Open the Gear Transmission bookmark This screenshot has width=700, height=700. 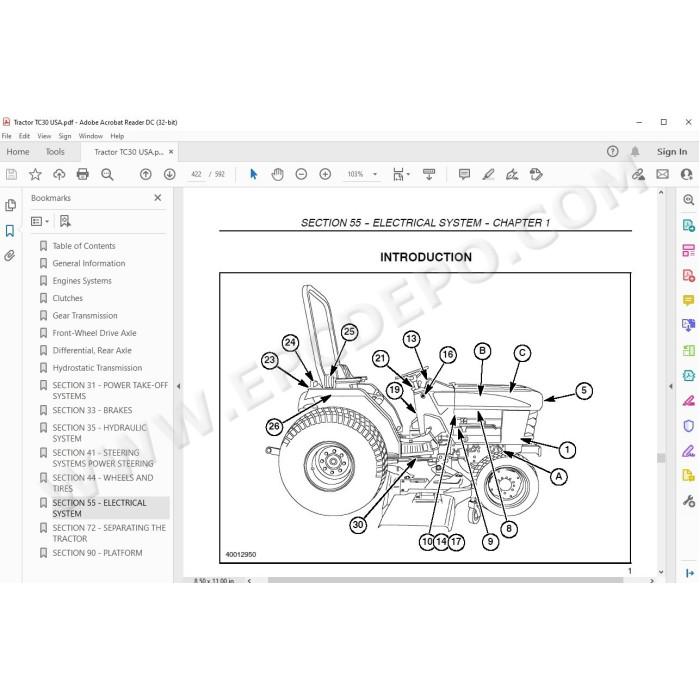click(85, 316)
